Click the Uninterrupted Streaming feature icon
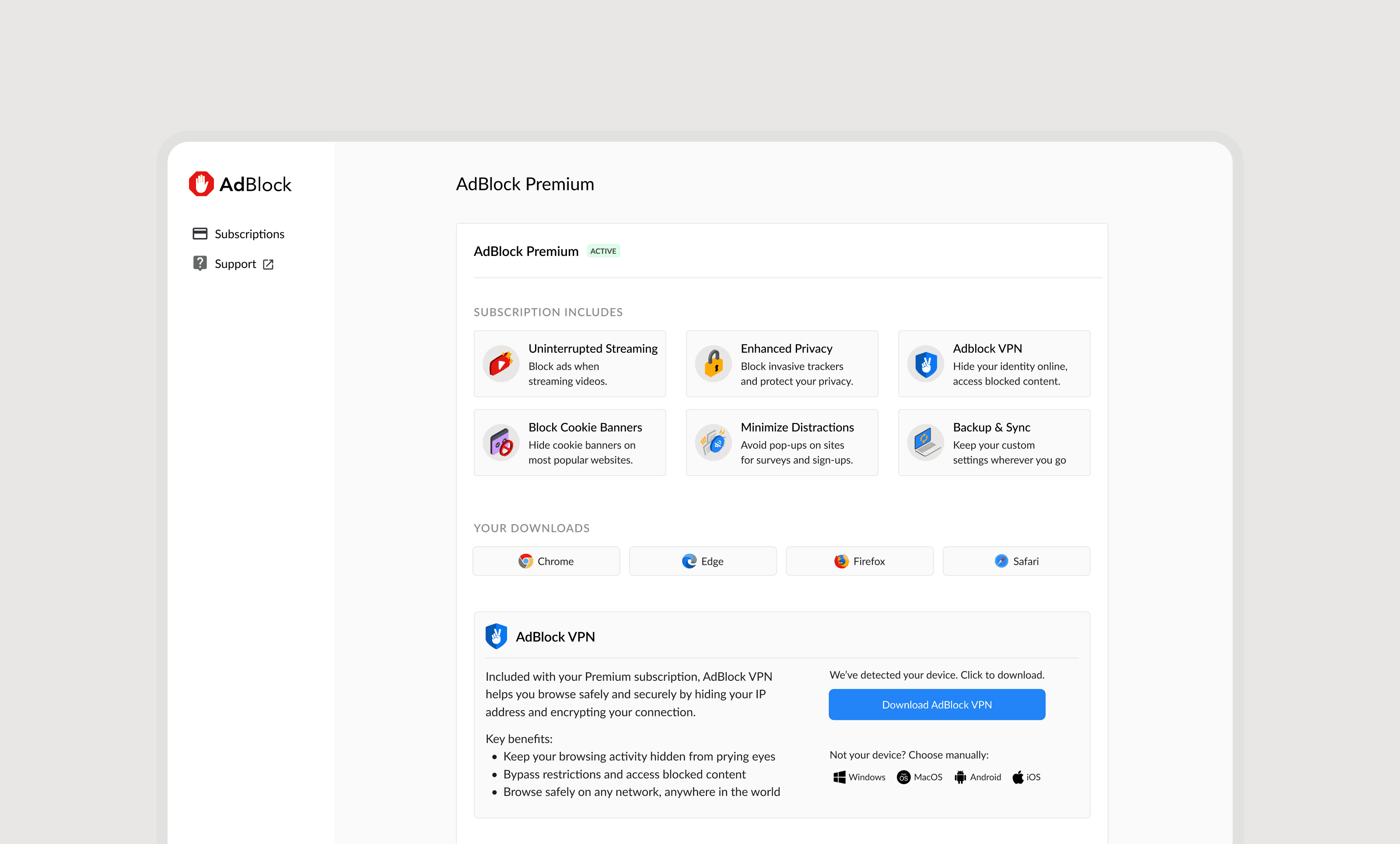Viewport: 1400px width, 844px height. coord(500,364)
